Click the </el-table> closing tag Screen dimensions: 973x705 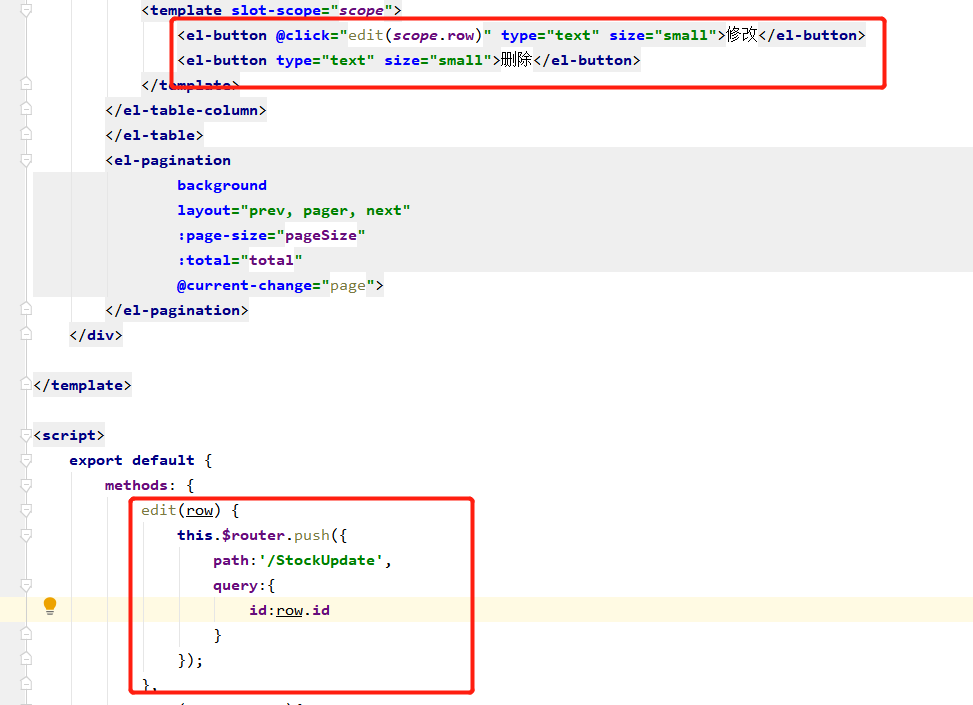click(x=155, y=135)
